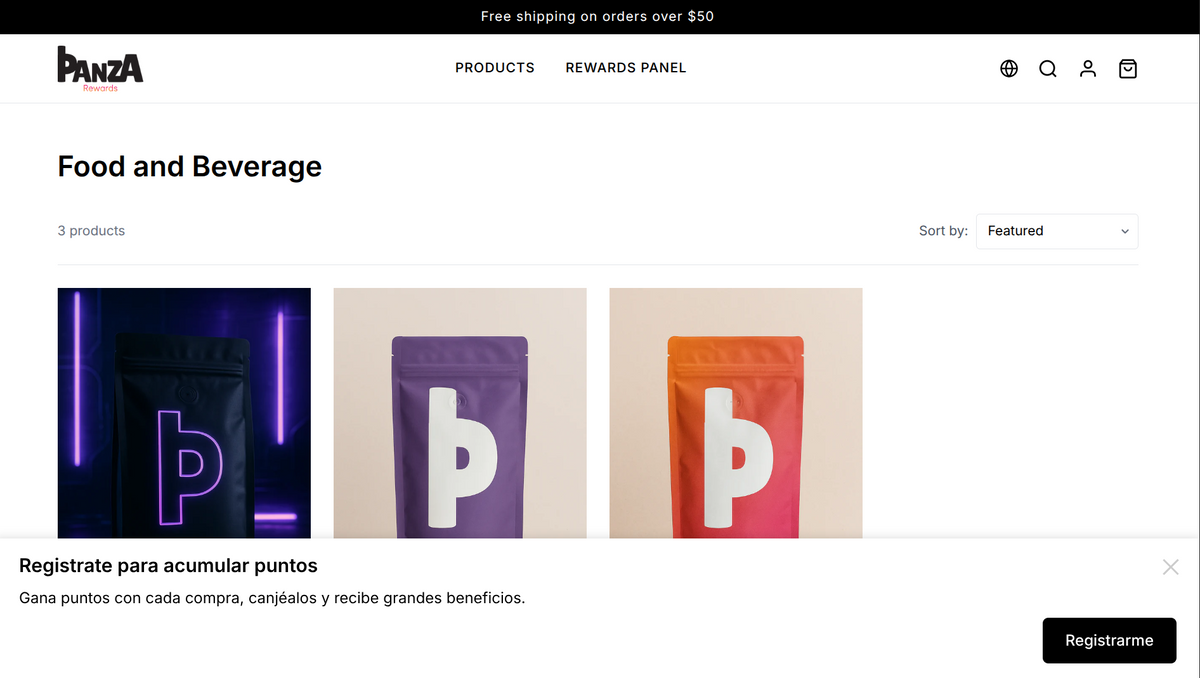
Task: Click the search magnifier icon
Action: [x=1048, y=68]
